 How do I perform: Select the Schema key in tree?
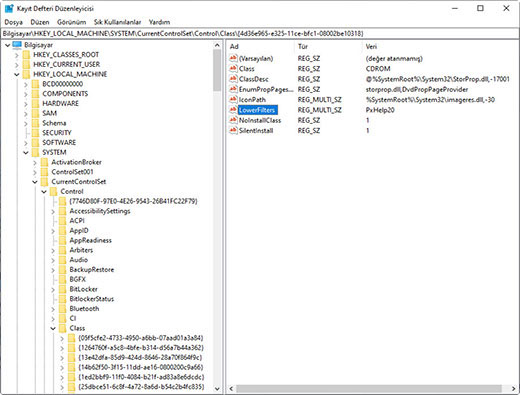coord(54,123)
